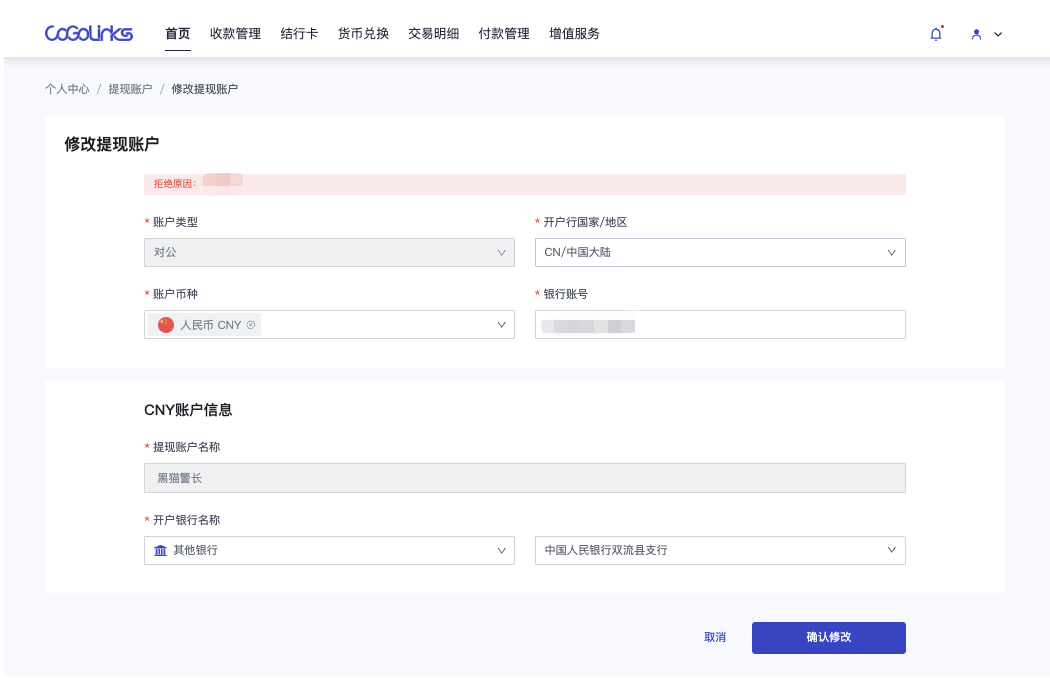
Task: Go to 首页 tab
Action: point(177,34)
